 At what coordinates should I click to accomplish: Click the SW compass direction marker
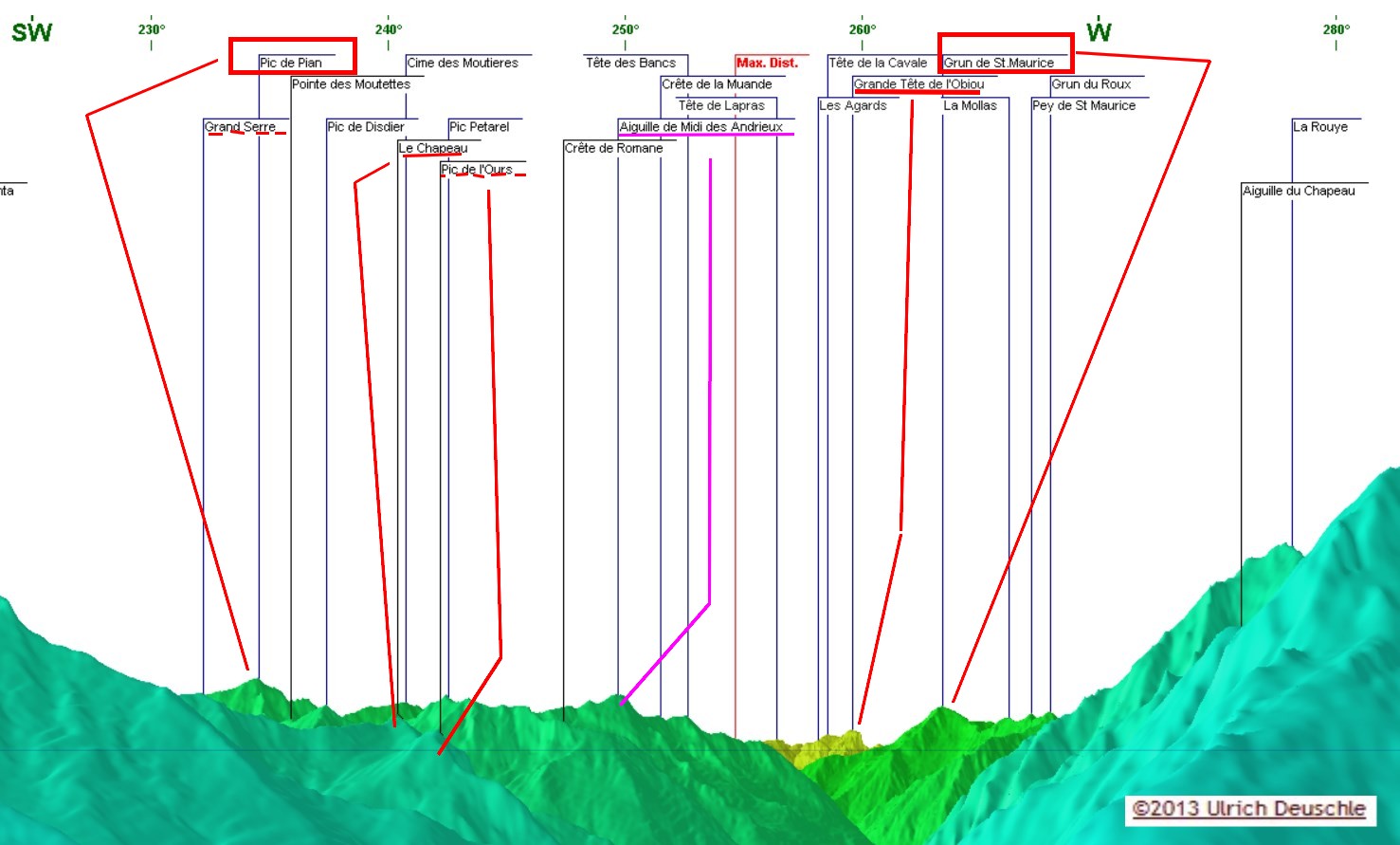(x=31, y=31)
